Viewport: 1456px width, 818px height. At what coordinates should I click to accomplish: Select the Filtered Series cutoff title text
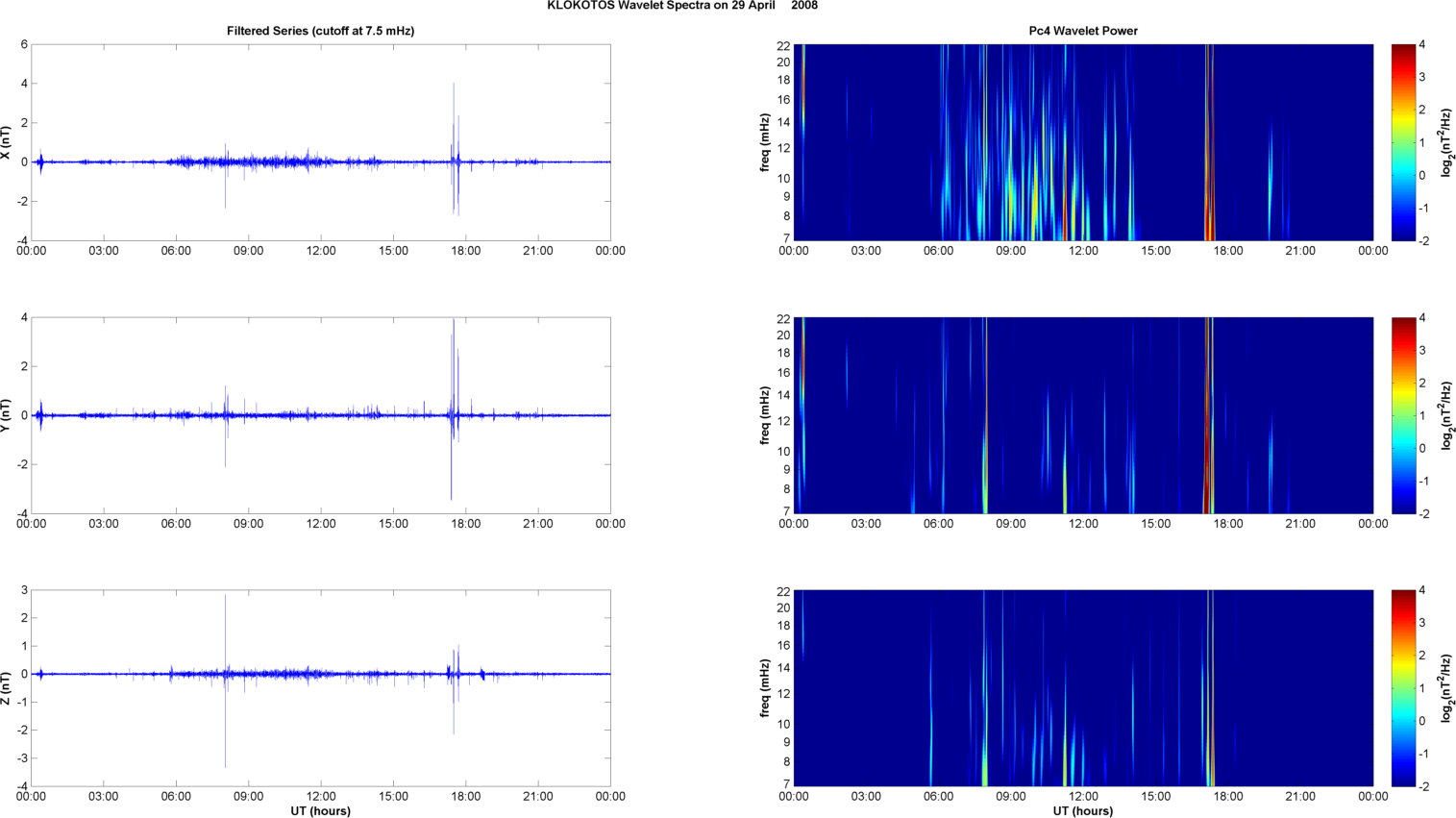pos(320,31)
